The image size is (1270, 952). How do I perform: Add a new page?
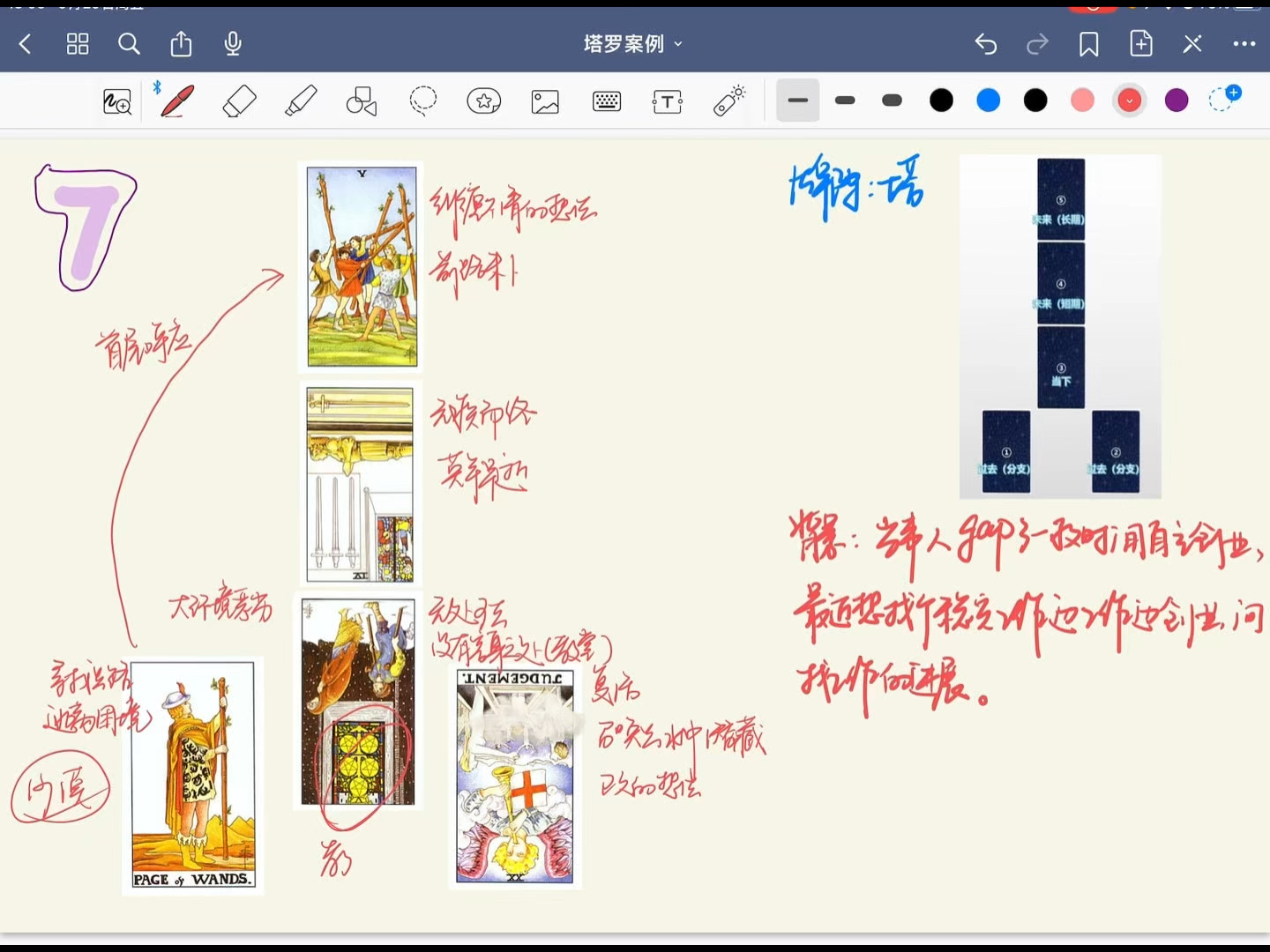coord(1141,44)
